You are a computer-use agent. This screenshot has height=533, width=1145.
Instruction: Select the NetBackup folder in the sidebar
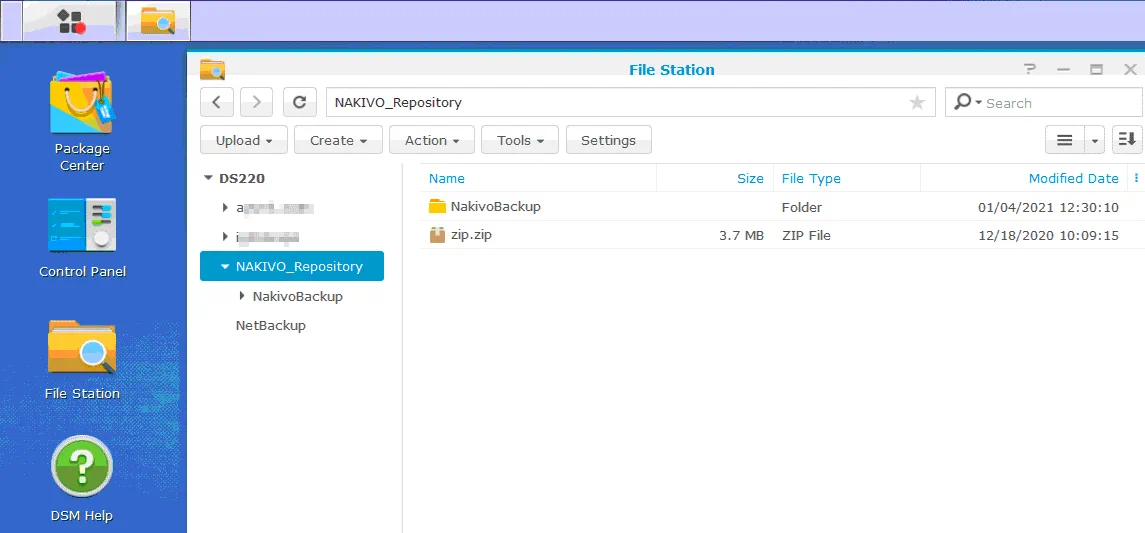click(x=270, y=325)
